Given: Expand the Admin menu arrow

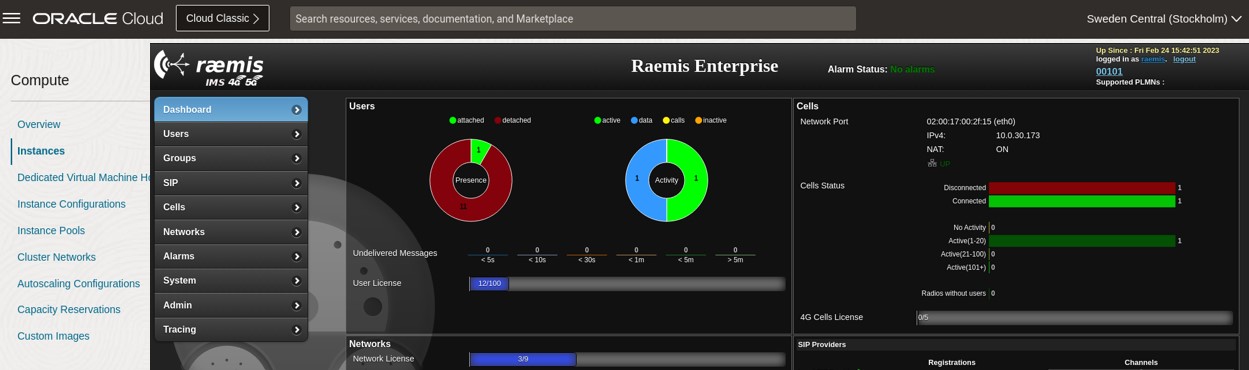Looking at the screenshot, I should coord(296,305).
